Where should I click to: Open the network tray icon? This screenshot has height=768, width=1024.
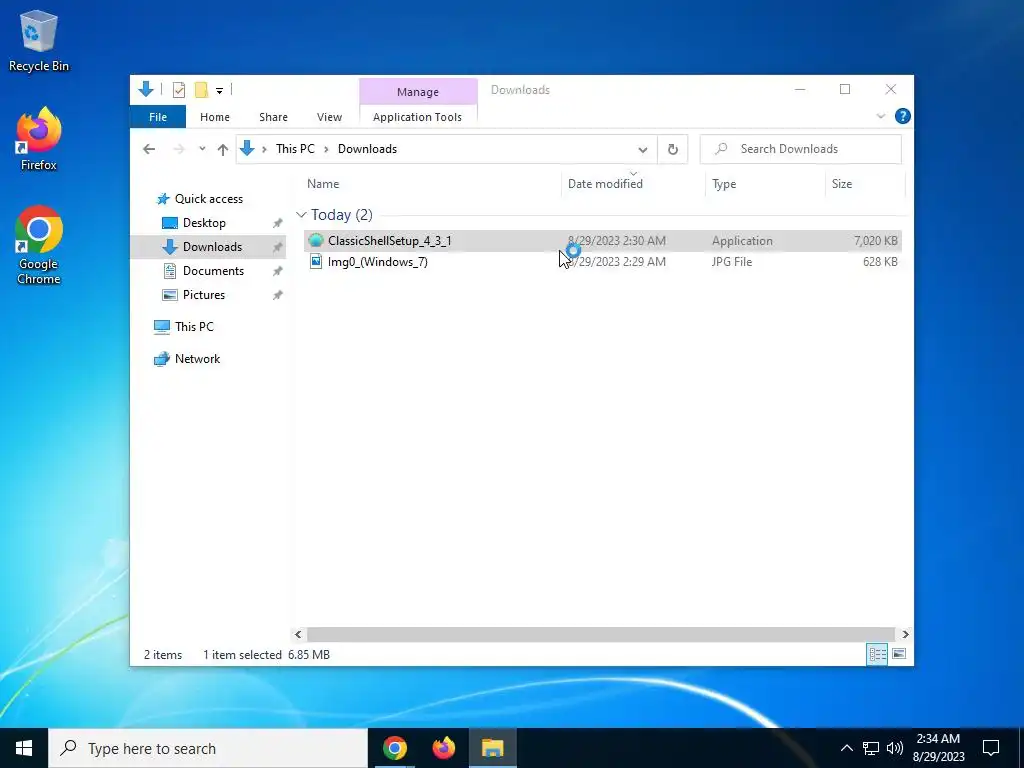coord(871,748)
